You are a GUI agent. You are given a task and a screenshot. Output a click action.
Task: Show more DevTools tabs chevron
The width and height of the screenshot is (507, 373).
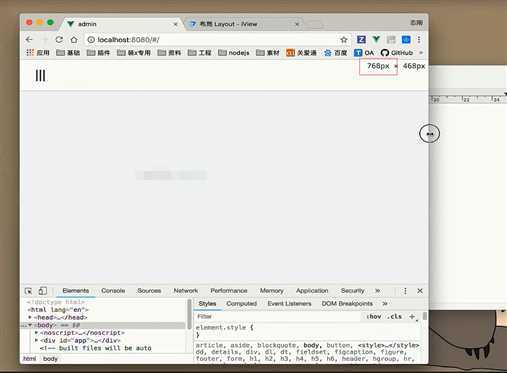coord(378,291)
